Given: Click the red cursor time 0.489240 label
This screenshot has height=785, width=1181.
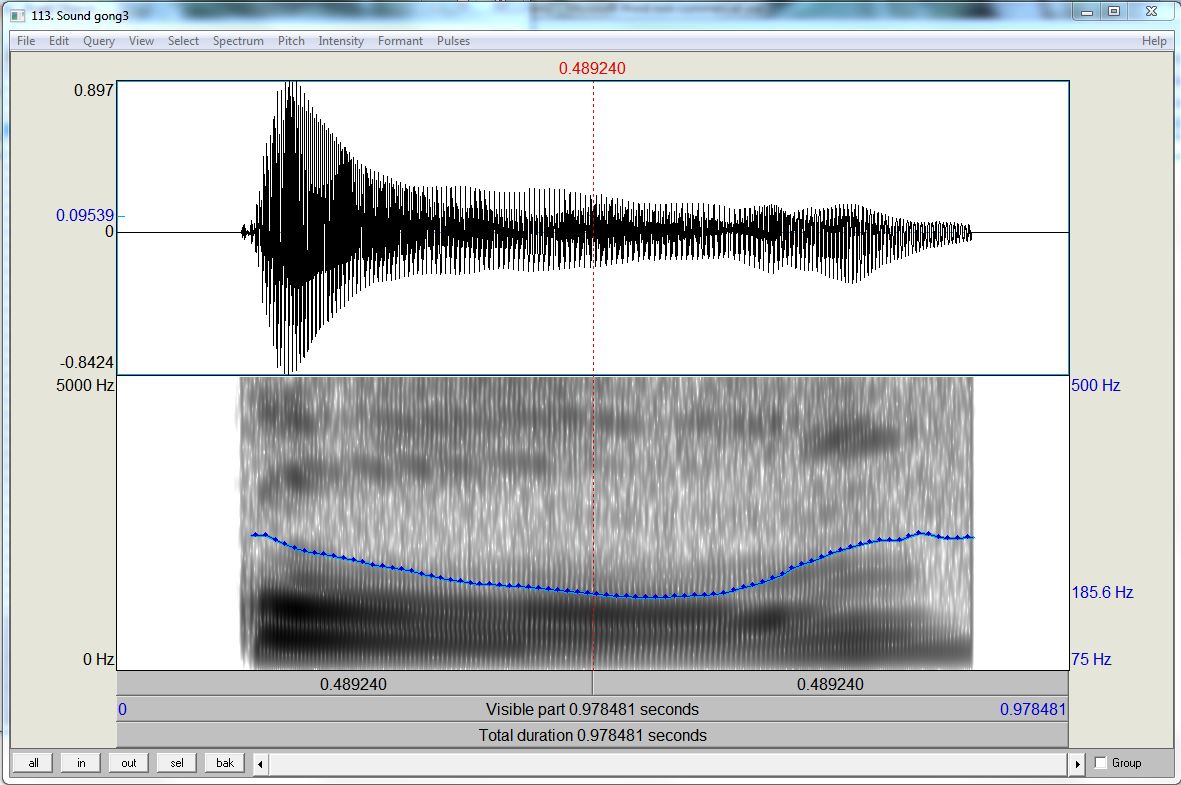Looking at the screenshot, I should click(x=592, y=68).
